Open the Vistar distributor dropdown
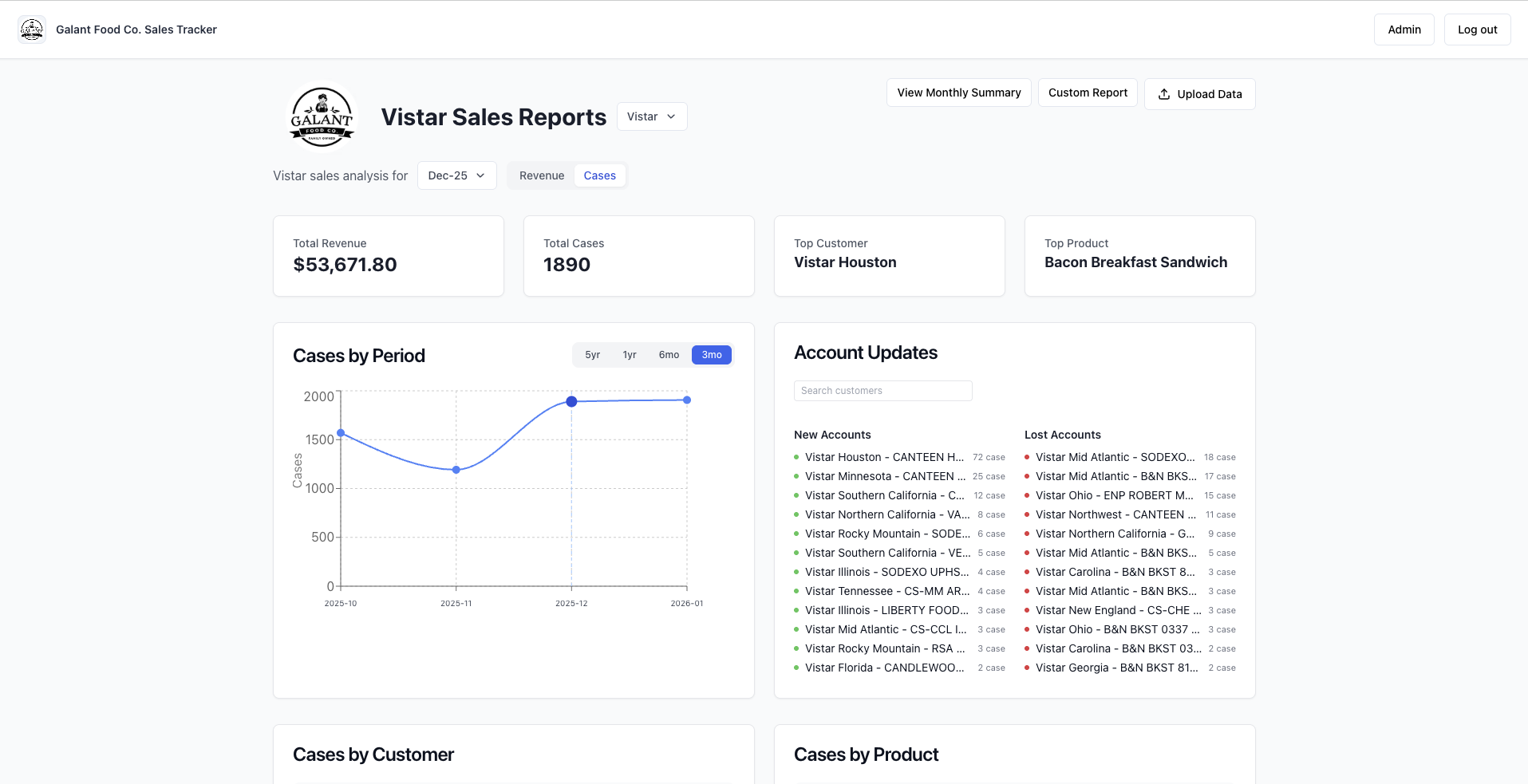 coord(652,116)
